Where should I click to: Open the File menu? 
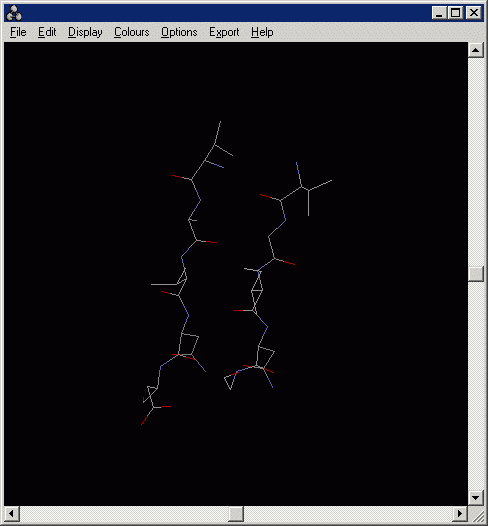[18, 32]
